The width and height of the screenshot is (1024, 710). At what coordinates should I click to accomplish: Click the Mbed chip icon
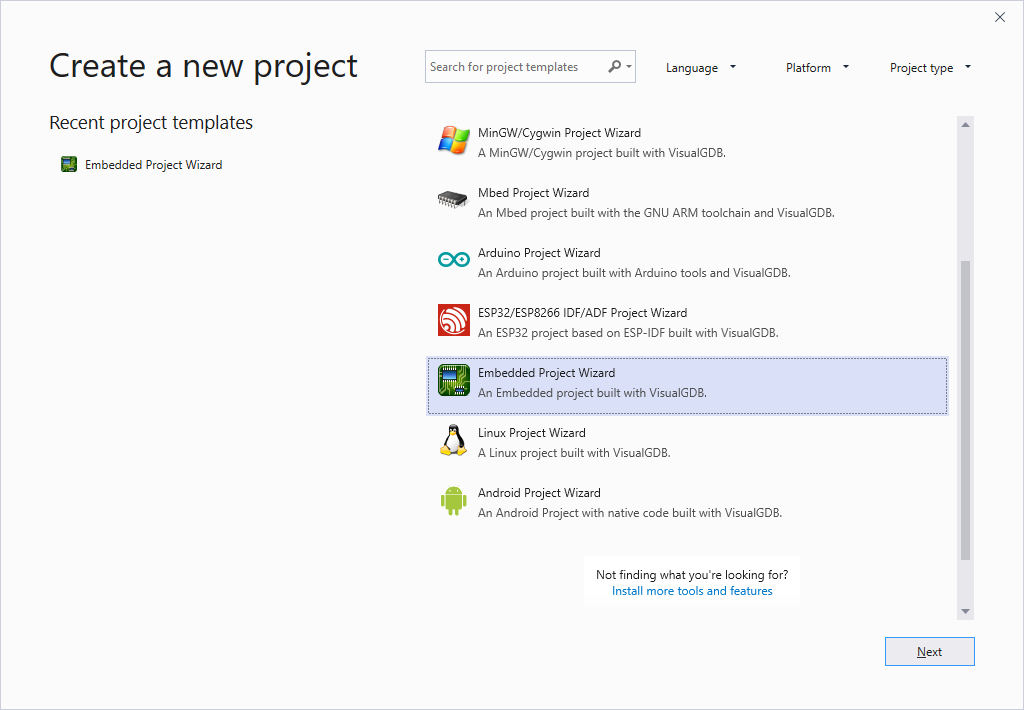point(453,199)
